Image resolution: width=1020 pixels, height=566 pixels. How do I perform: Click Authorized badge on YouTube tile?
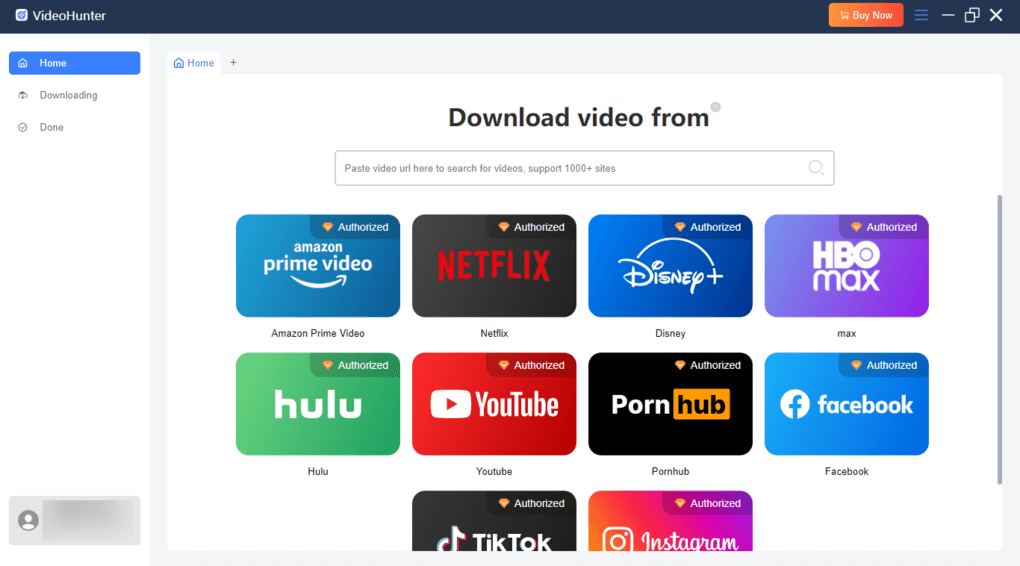(532, 365)
